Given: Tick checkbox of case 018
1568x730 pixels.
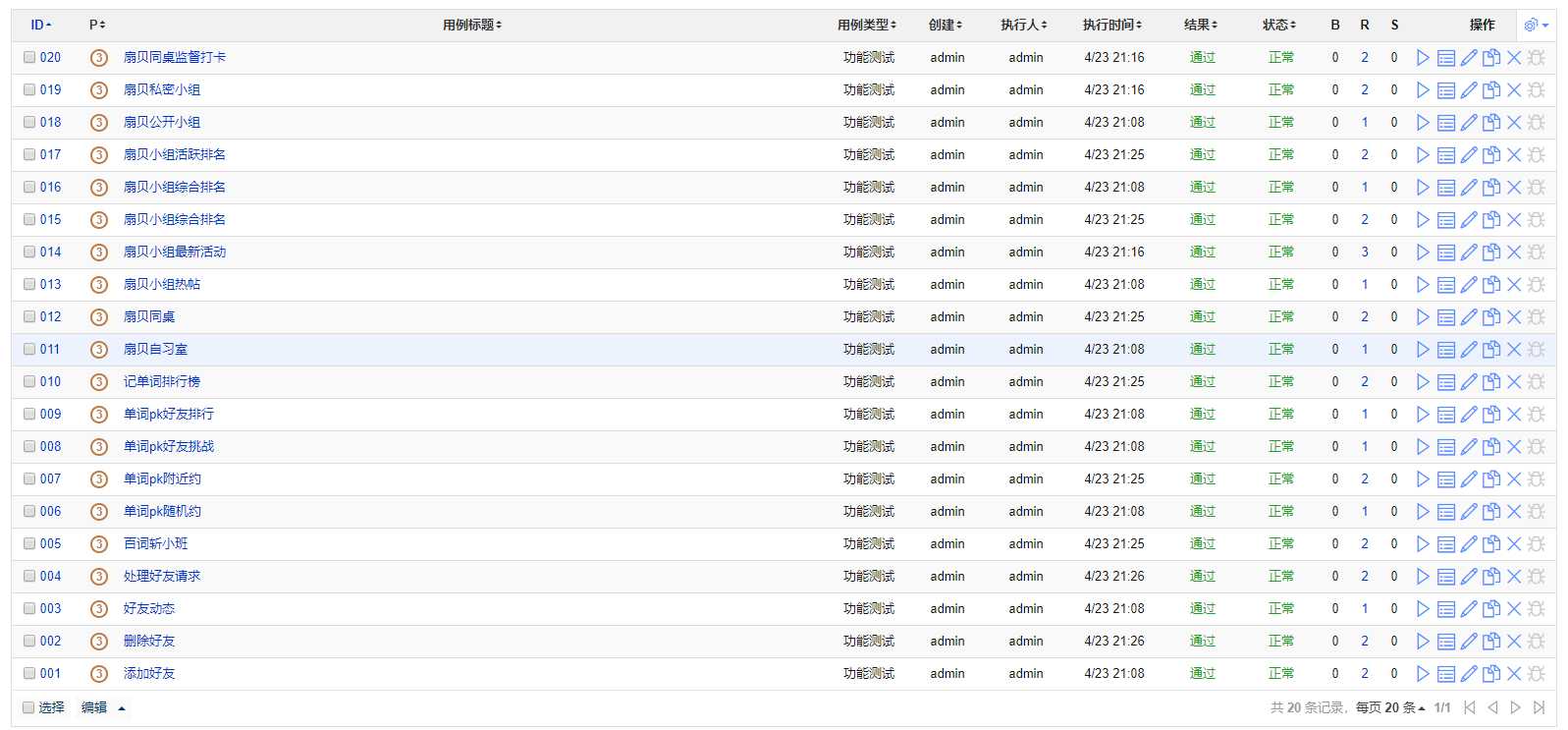Looking at the screenshot, I should tap(29, 122).
